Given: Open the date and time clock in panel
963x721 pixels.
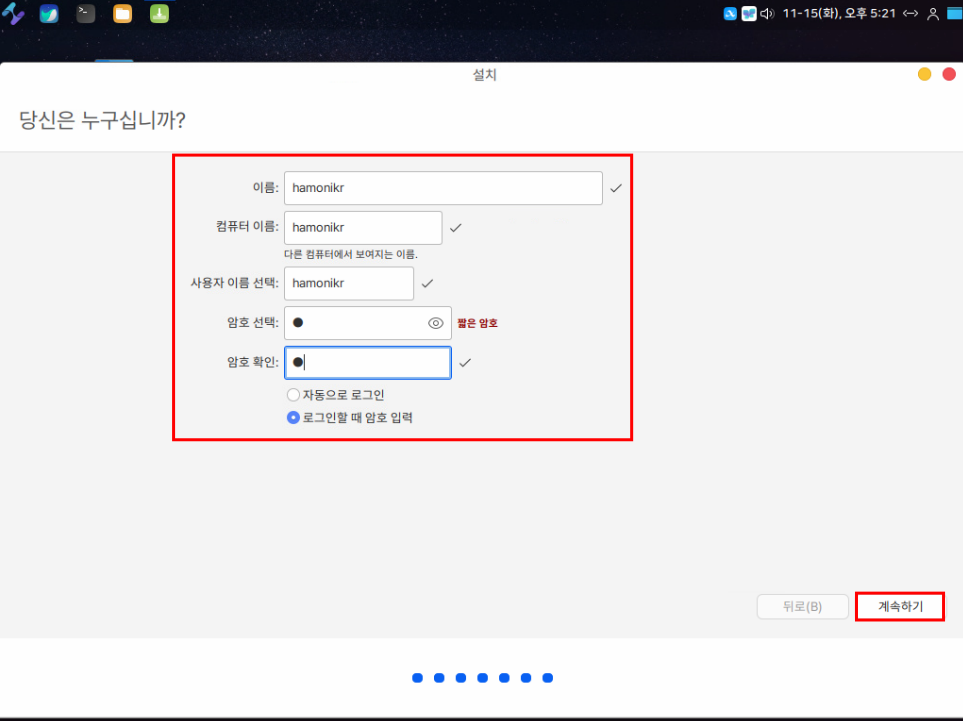Looking at the screenshot, I should click(825, 14).
